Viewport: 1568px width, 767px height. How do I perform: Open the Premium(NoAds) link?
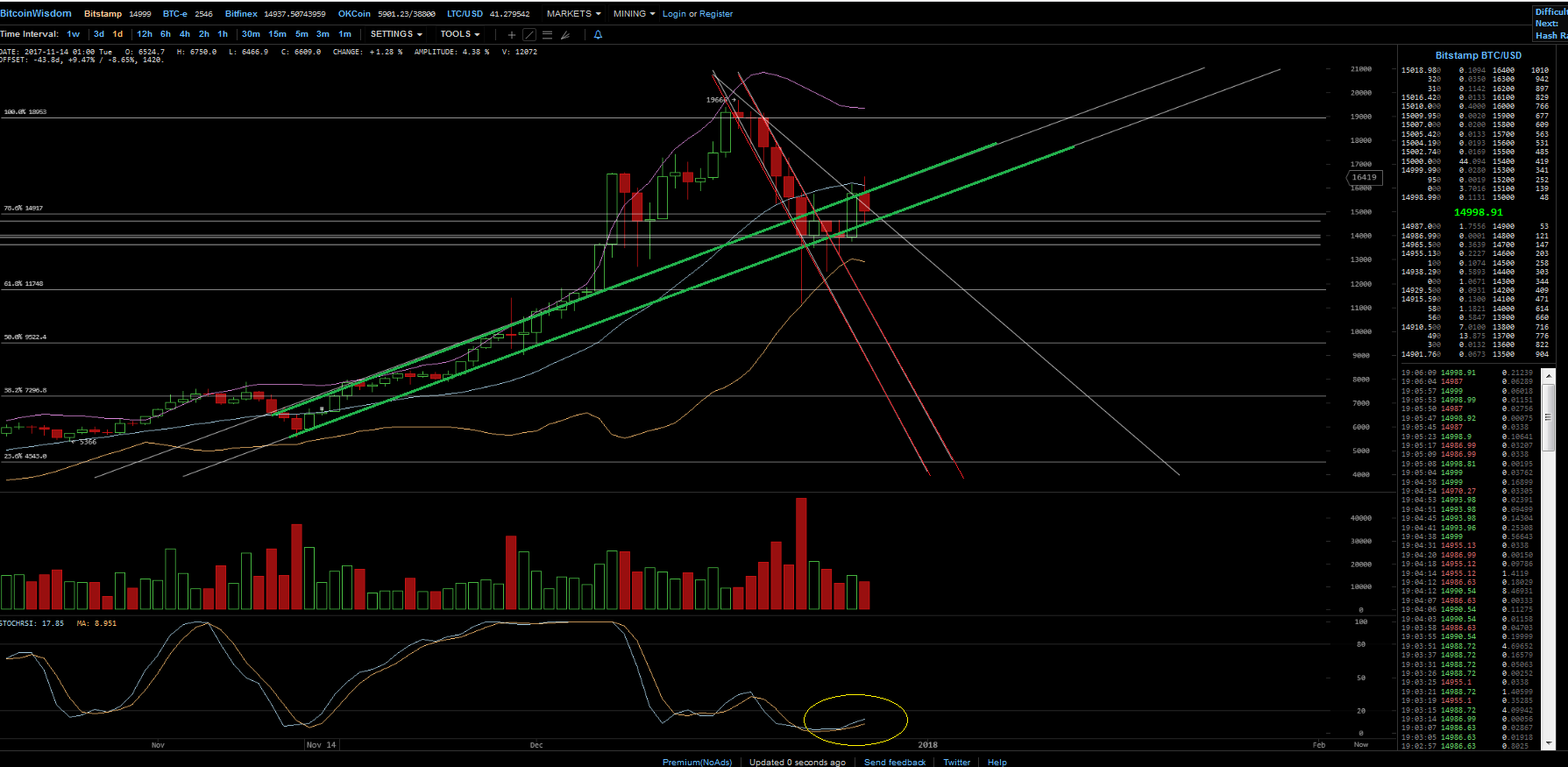[697, 762]
